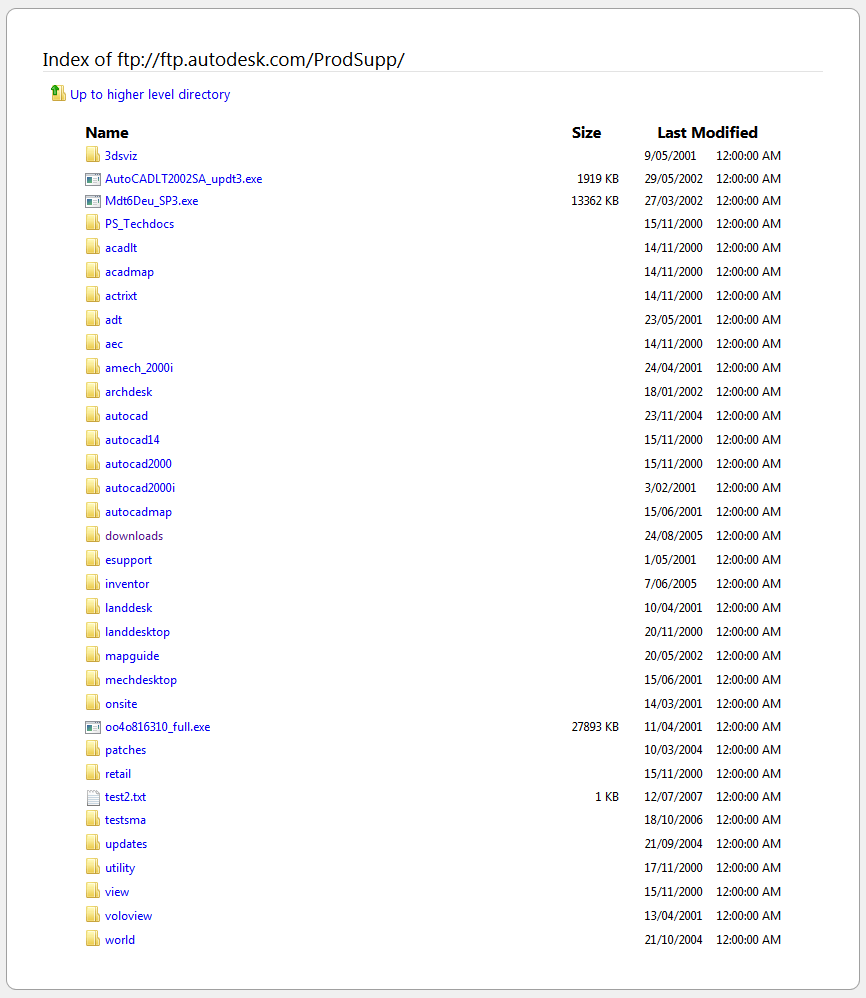Click the folder icon beside PS_Techdocs
Viewport: 866px width, 998px height.
pos(93,223)
